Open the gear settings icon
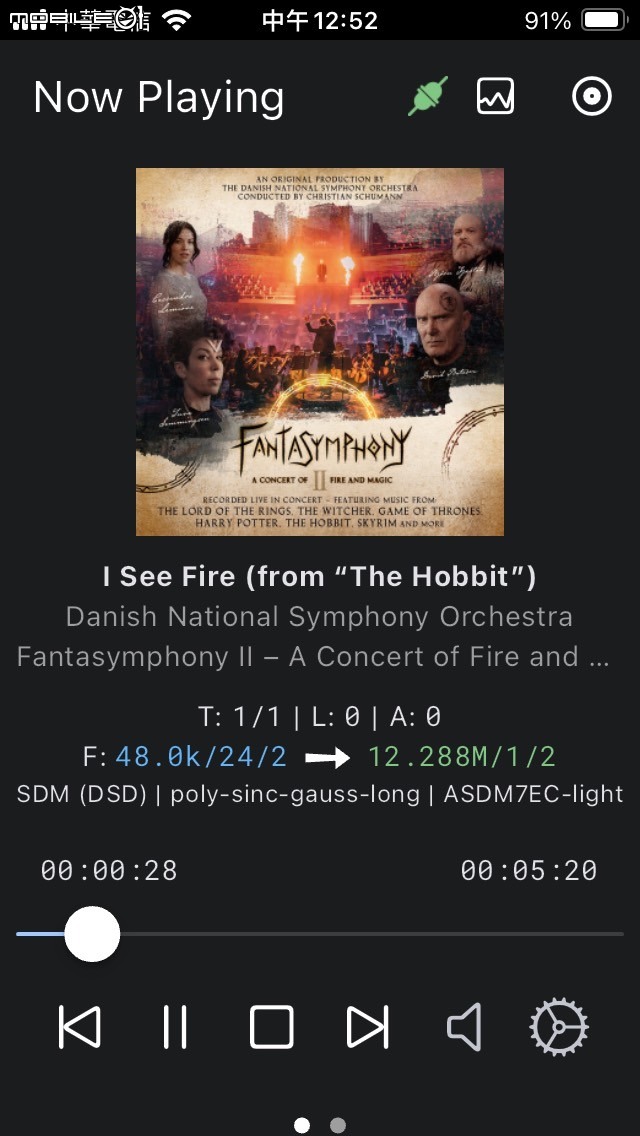The image size is (640, 1136). [x=559, y=1027]
